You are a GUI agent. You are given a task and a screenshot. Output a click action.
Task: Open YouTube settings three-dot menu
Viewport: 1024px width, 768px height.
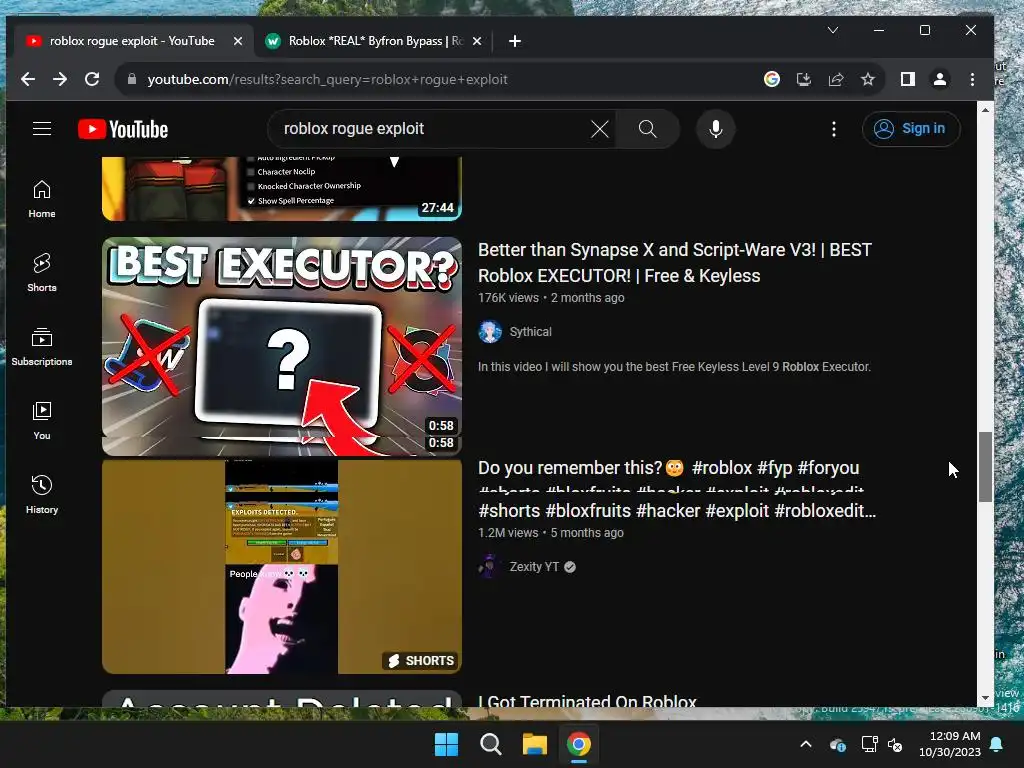[834, 129]
